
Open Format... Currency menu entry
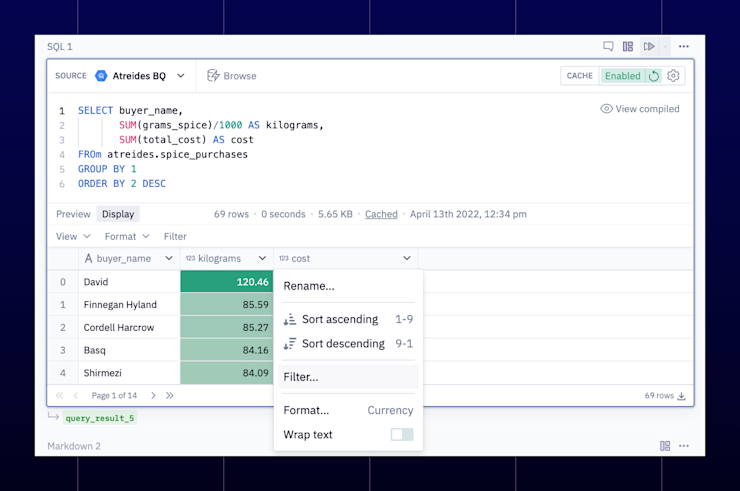pyautogui.click(x=348, y=410)
